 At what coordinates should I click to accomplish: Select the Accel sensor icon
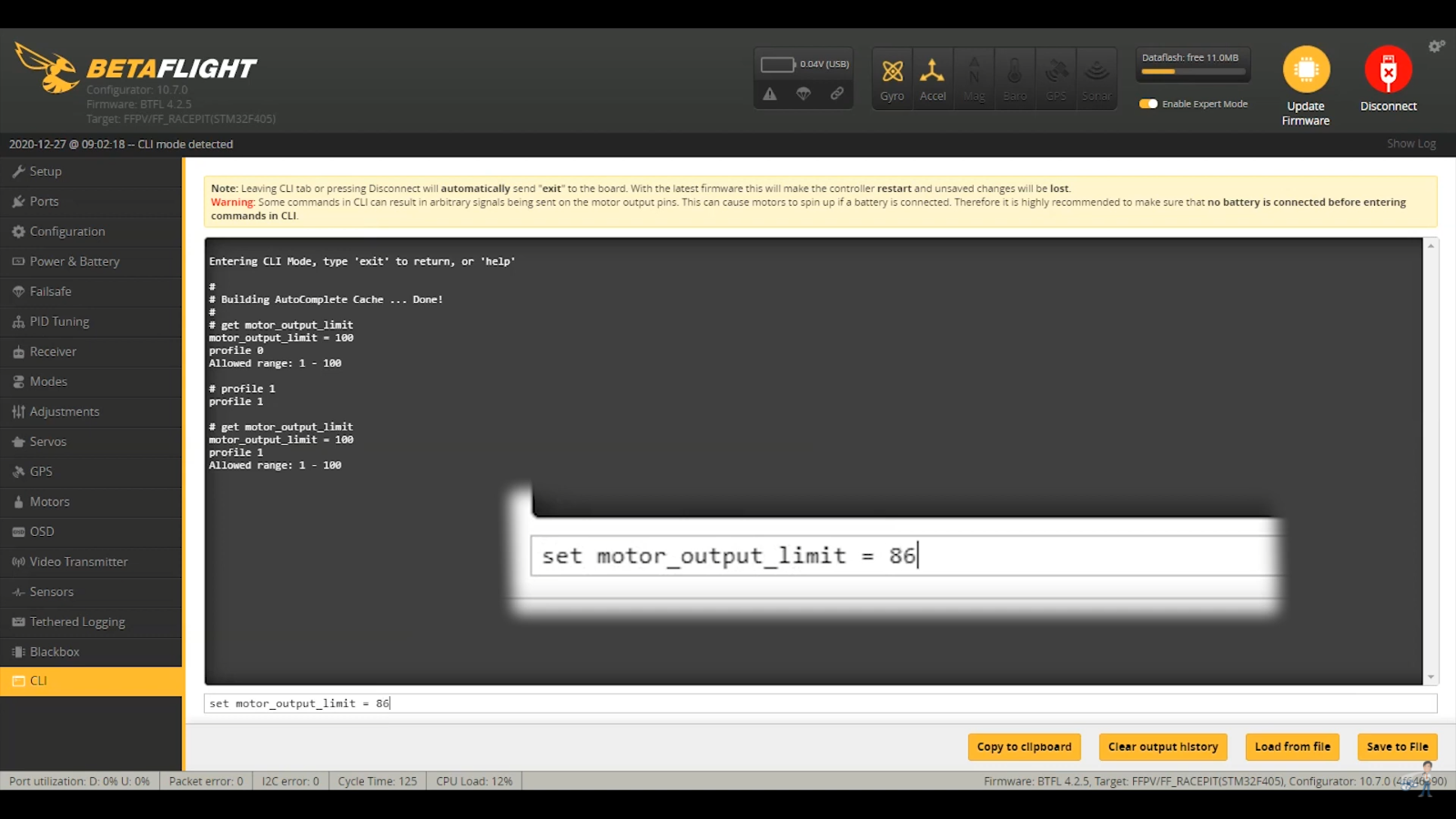[x=932, y=77]
